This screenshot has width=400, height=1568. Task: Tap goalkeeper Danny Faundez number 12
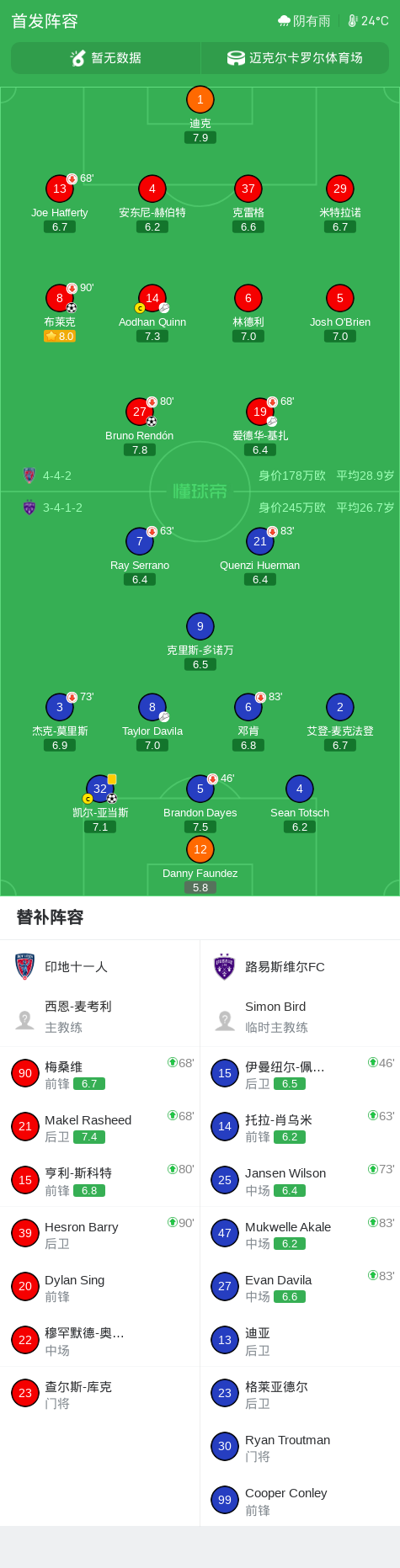click(x=200, y=849)
